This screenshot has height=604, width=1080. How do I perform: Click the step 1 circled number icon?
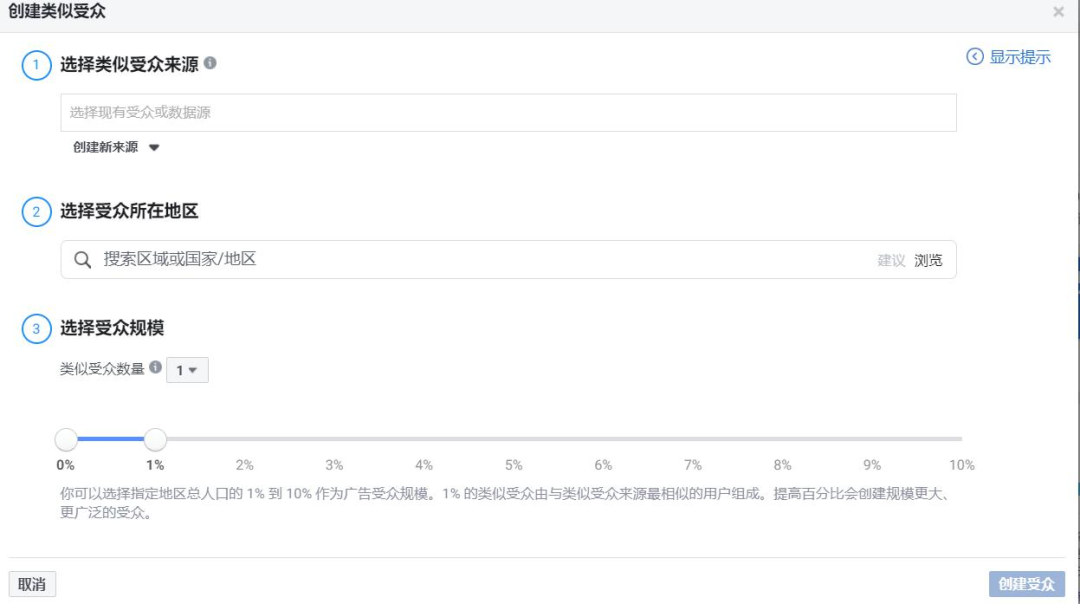37,65
